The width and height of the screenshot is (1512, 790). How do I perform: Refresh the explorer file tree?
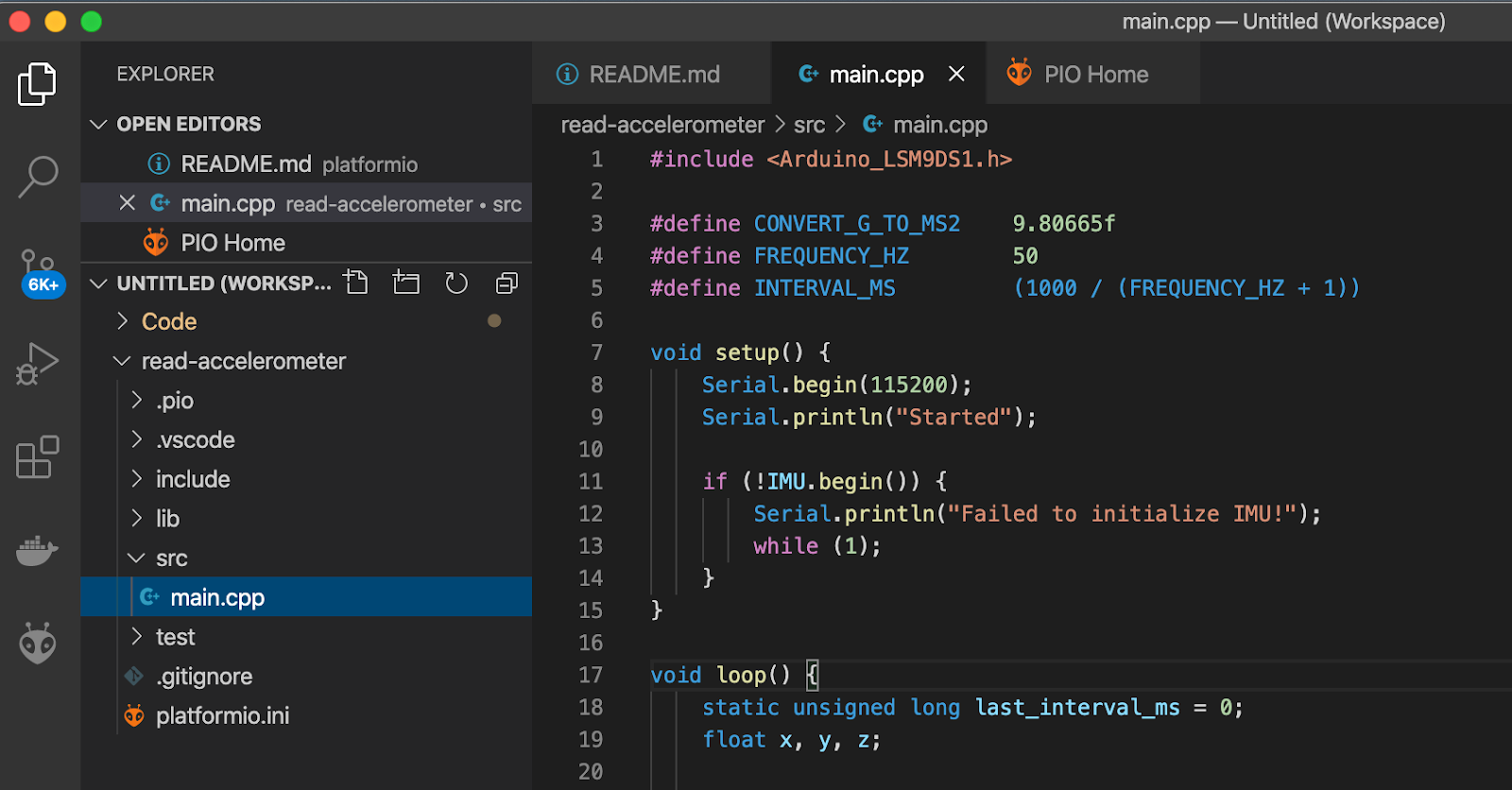click(x=456, y=283)
